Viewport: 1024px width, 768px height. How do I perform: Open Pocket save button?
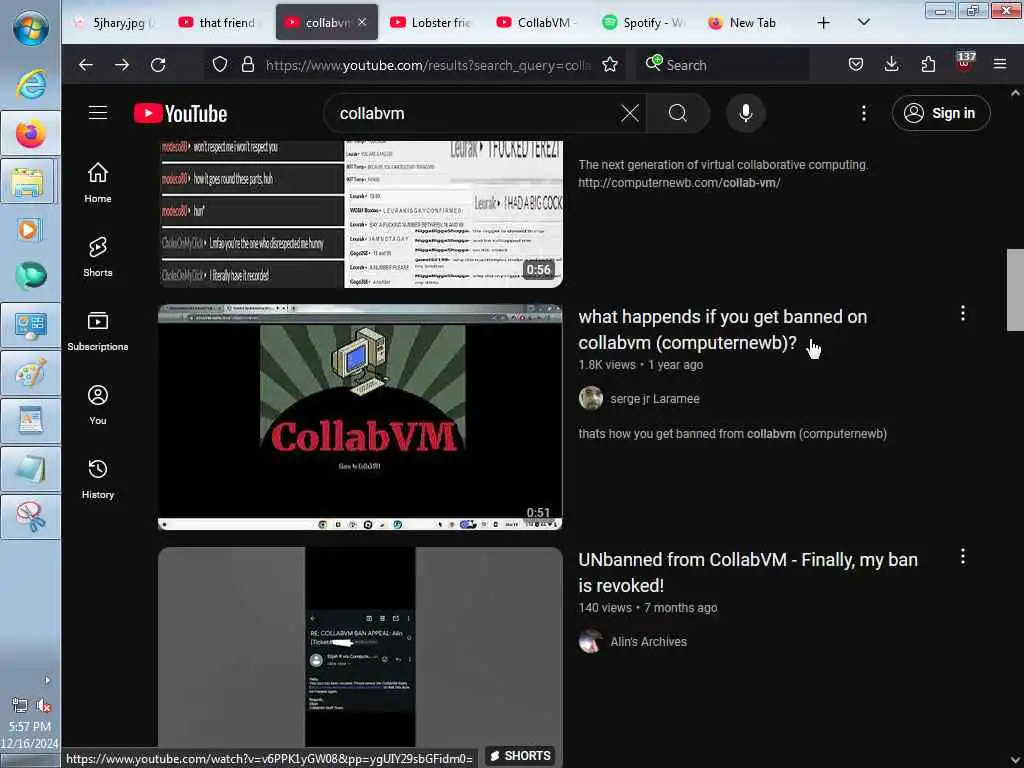click(856, 64)
